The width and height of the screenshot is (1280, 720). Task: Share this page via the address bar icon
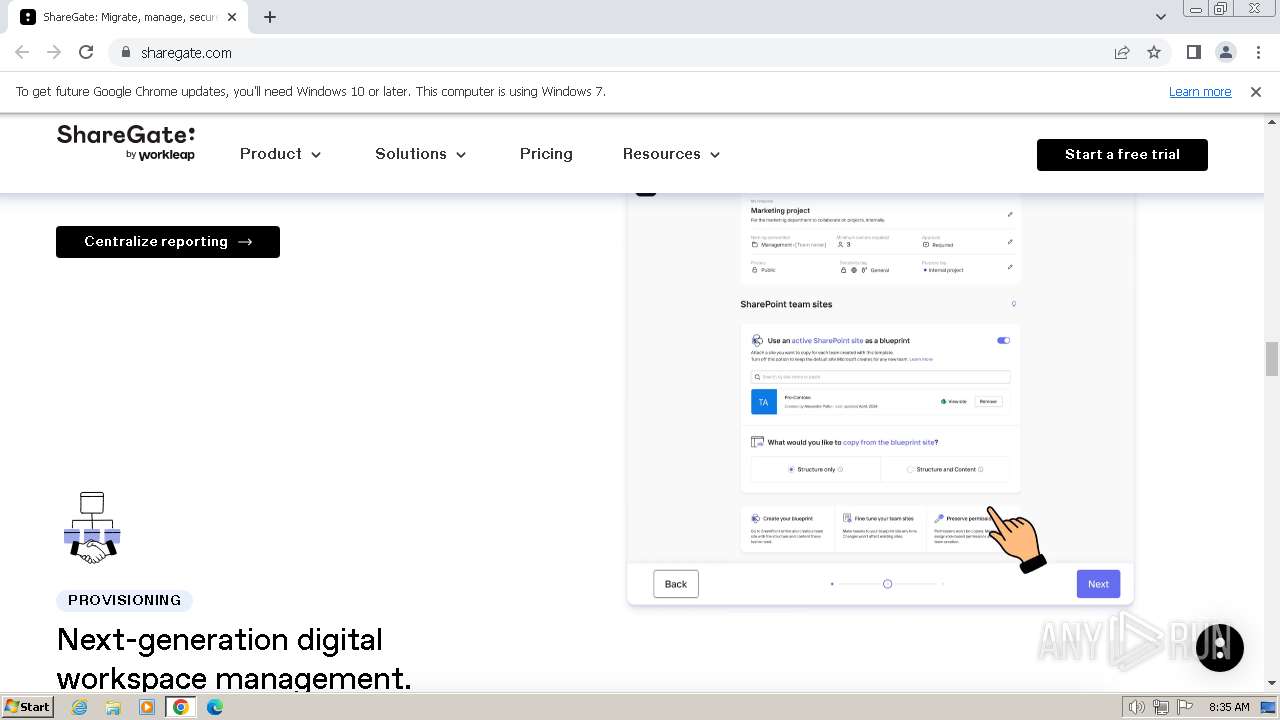click(x=1122, y=52)
